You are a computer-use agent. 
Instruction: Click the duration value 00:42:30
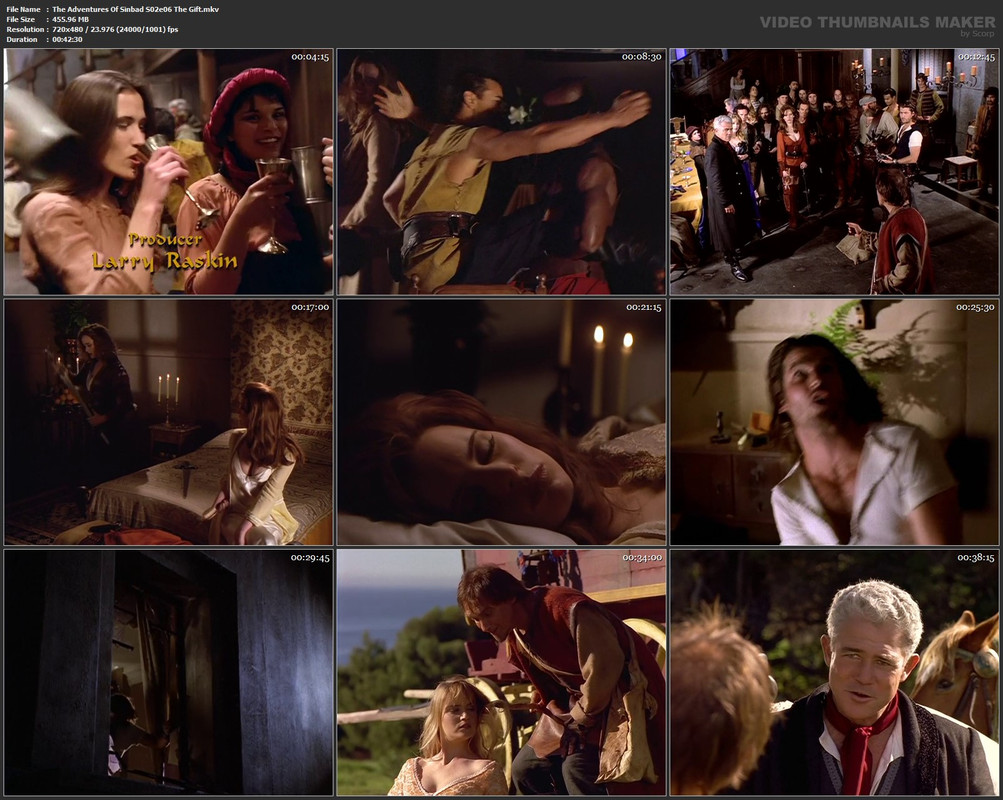click(x=67, y=39)
